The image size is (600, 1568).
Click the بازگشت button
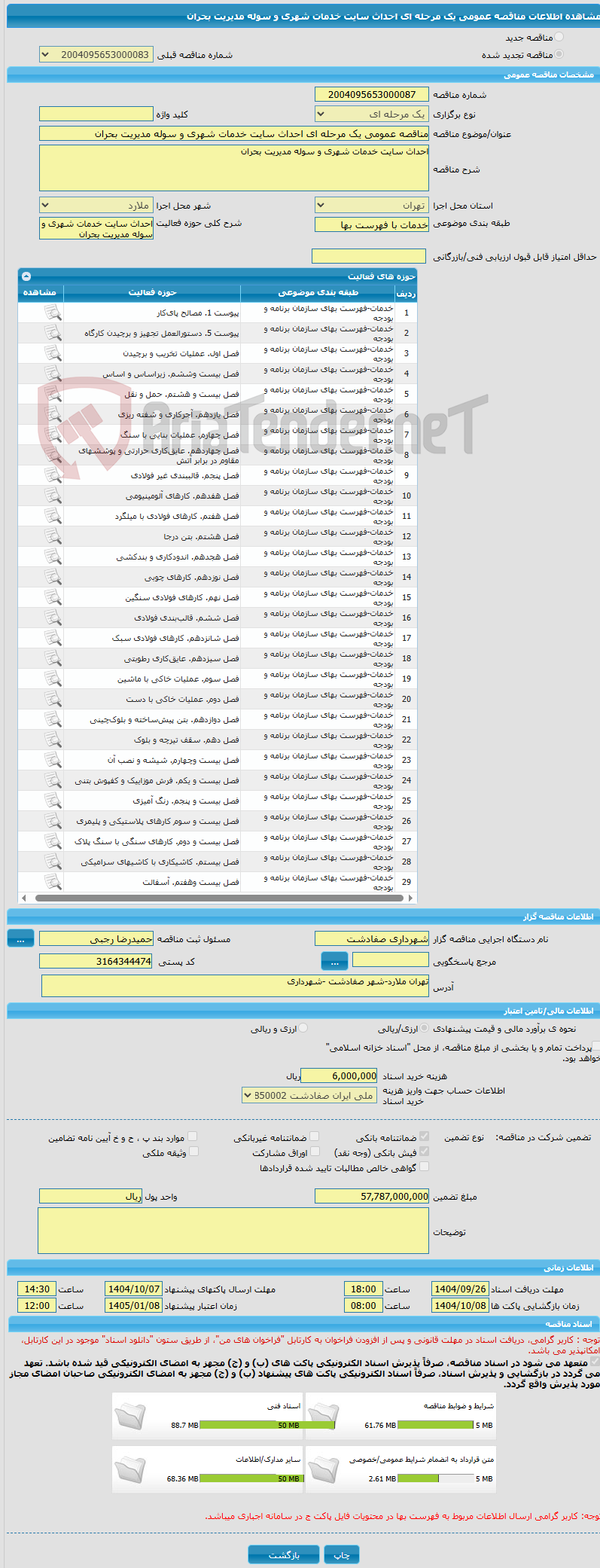point(284,1554)
